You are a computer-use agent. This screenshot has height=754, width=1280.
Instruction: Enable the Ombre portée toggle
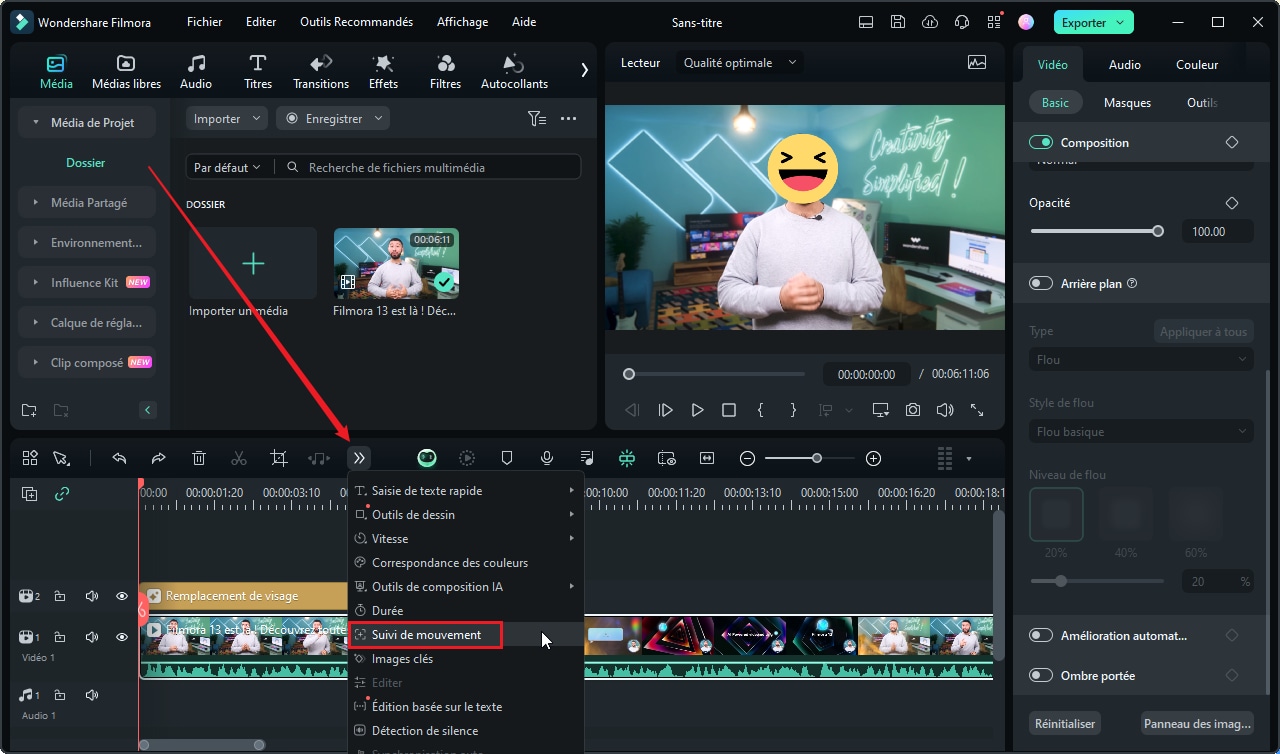1041,676
